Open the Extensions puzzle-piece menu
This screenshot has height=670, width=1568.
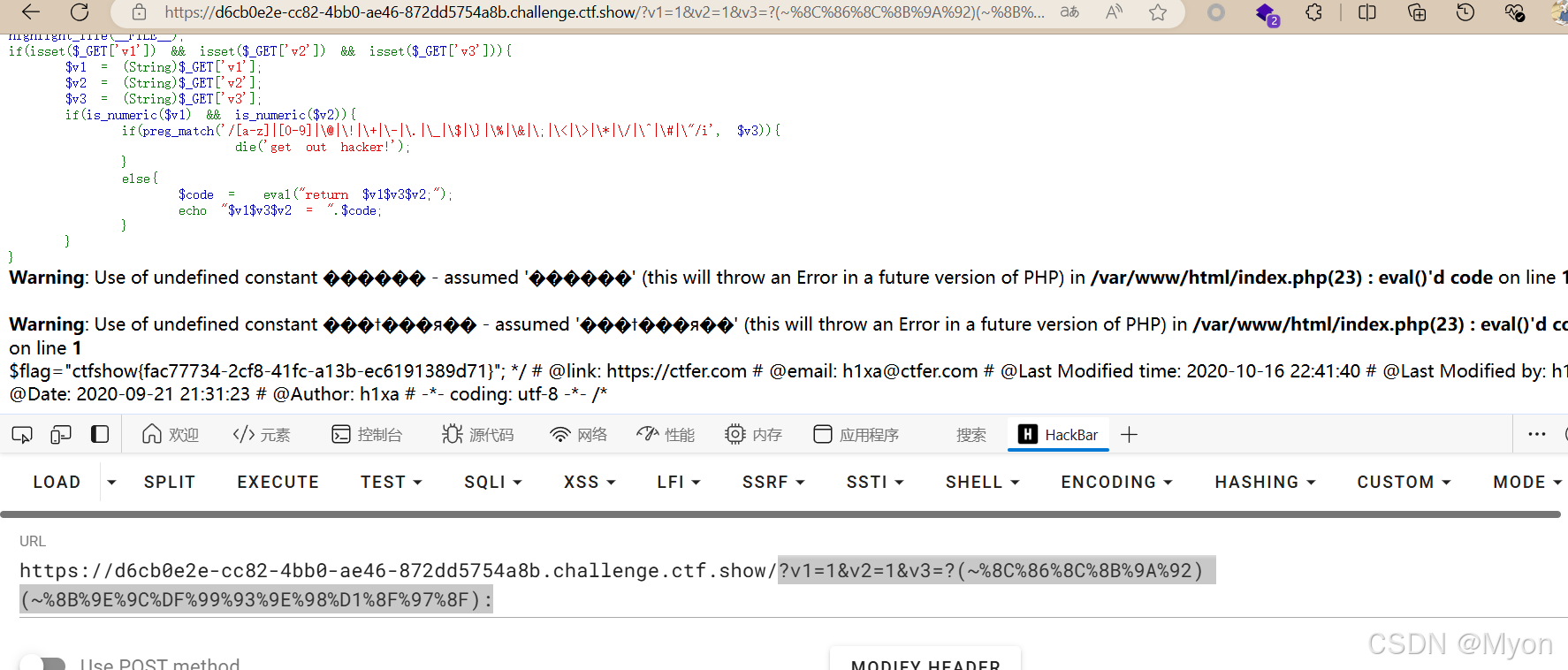click(1314, 12)
